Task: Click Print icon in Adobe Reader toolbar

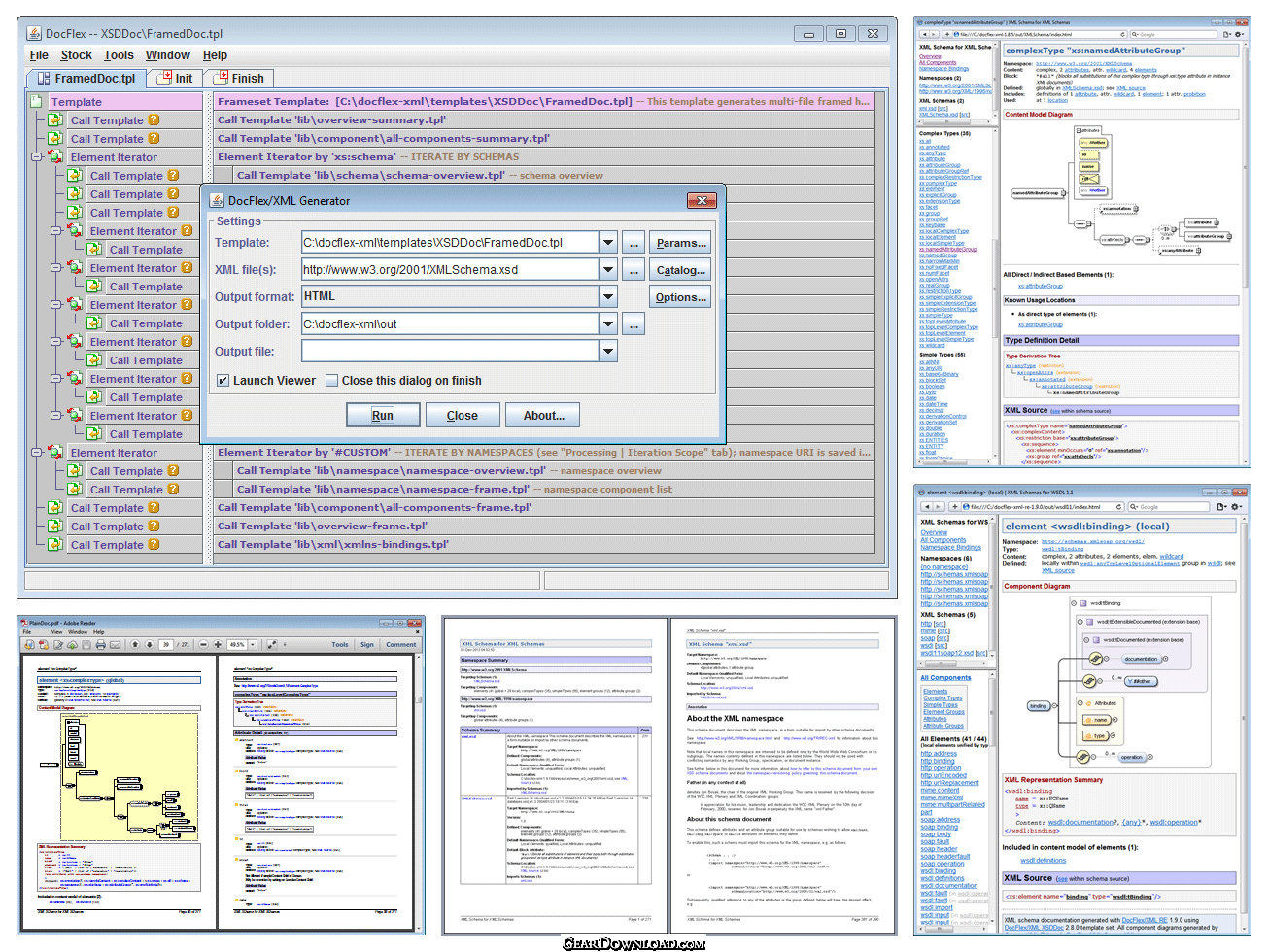Action: [100, 644]
